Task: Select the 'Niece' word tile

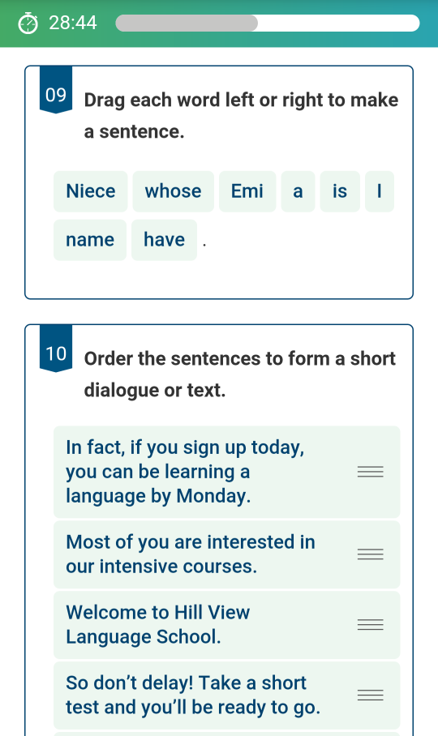Action: tap(91, 192)
